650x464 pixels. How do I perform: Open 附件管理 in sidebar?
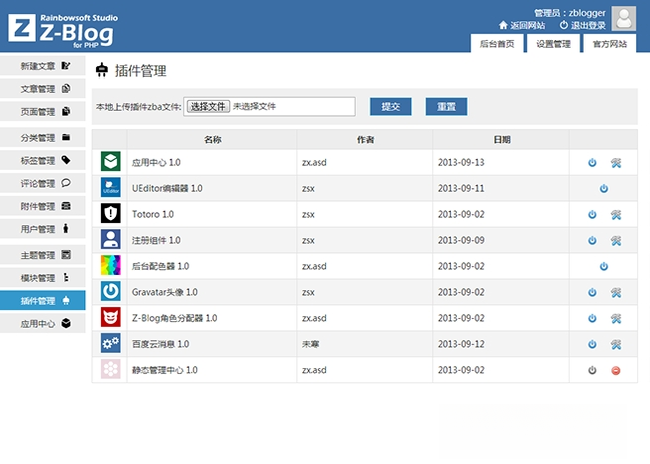[x=43, y=206]
